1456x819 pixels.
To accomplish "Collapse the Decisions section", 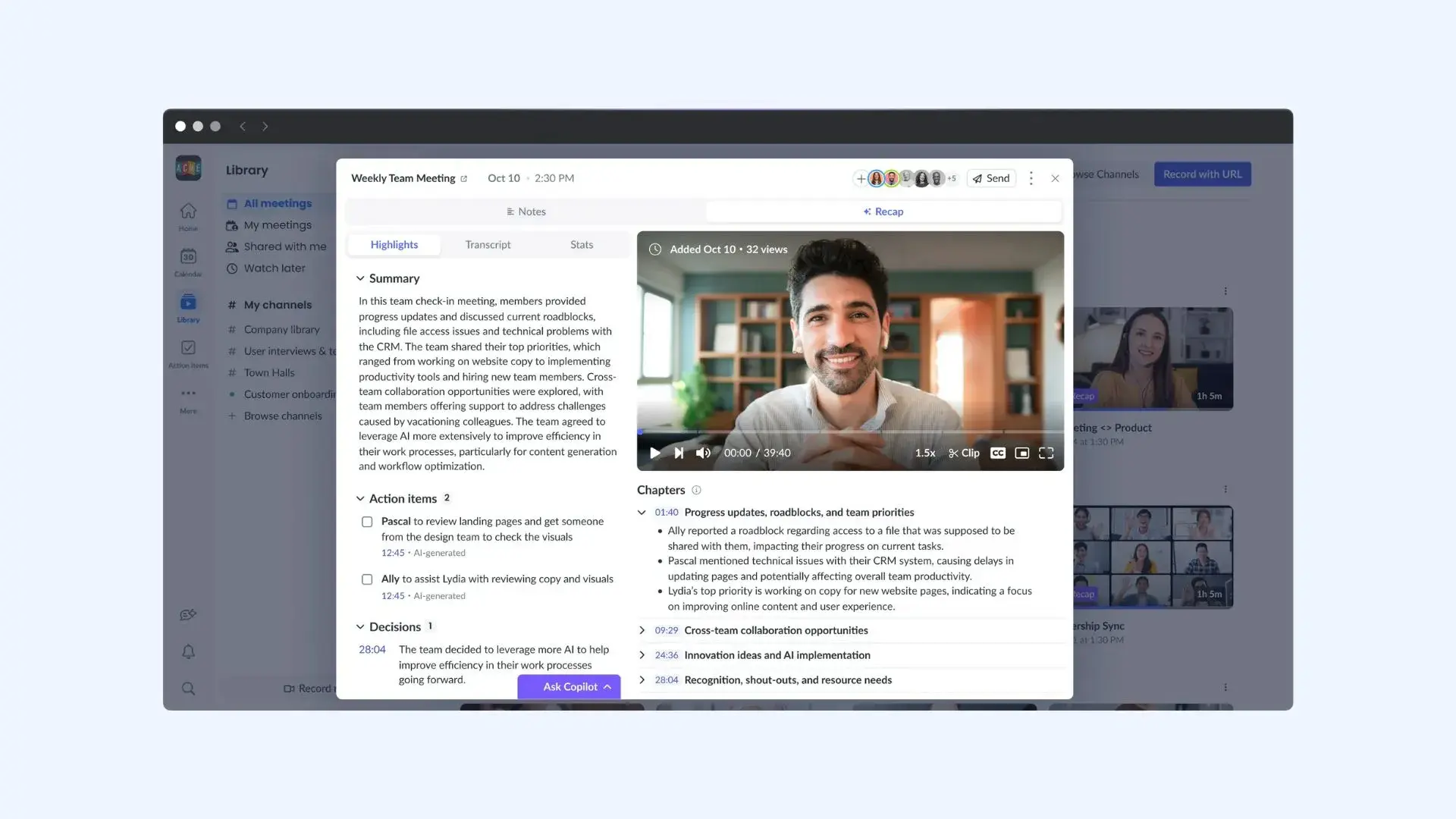I will point(360,626).
